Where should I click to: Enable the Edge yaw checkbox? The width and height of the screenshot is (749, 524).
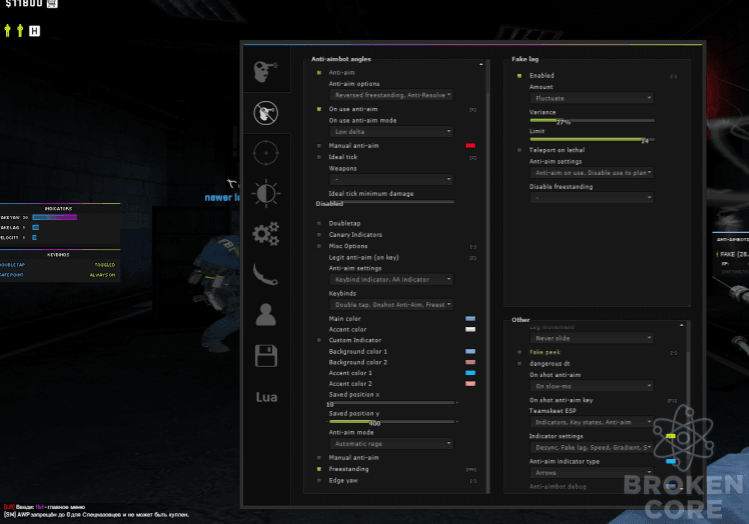[319, 481]
